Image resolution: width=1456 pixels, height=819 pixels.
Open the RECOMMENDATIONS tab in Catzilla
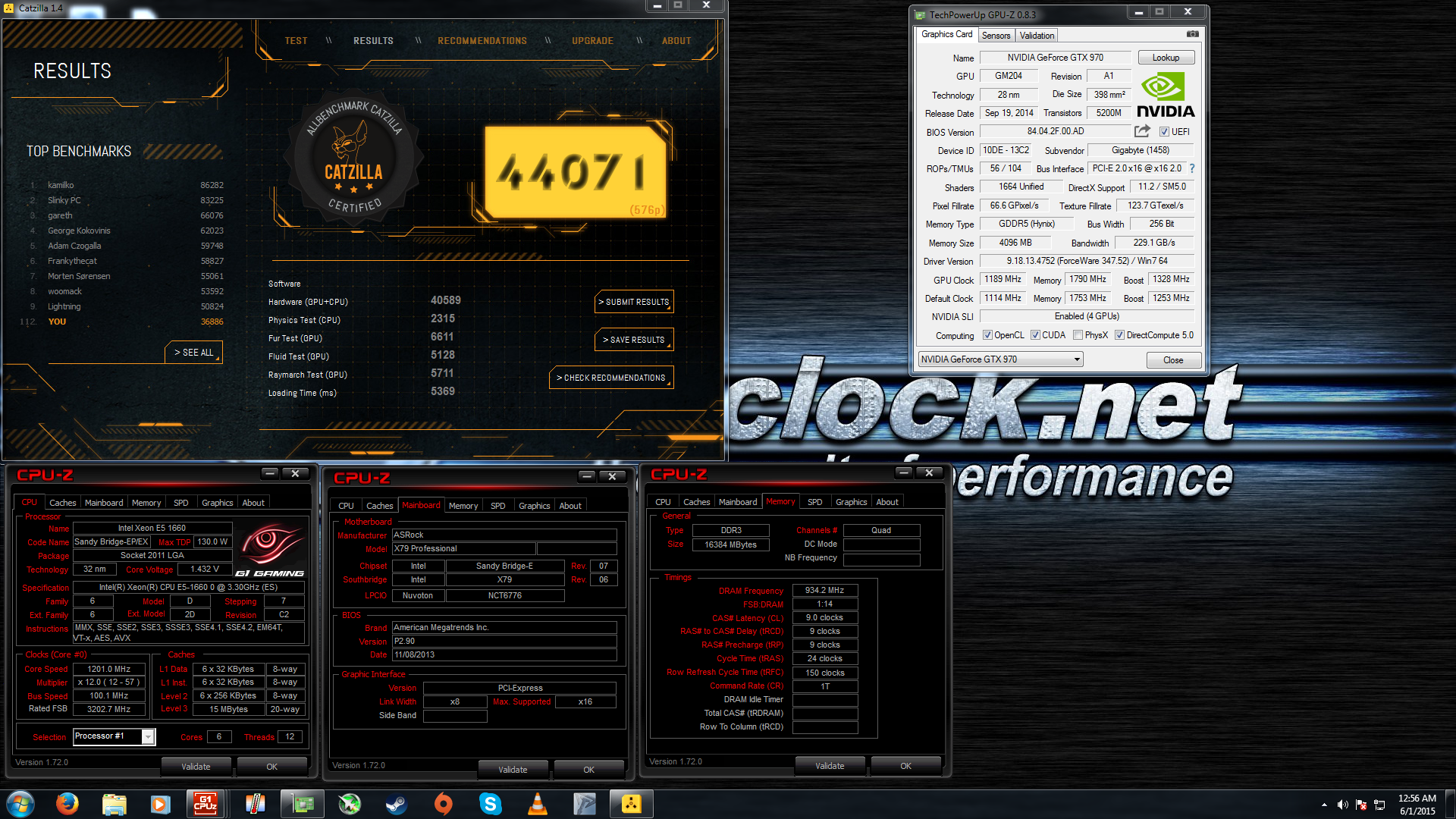482,41
